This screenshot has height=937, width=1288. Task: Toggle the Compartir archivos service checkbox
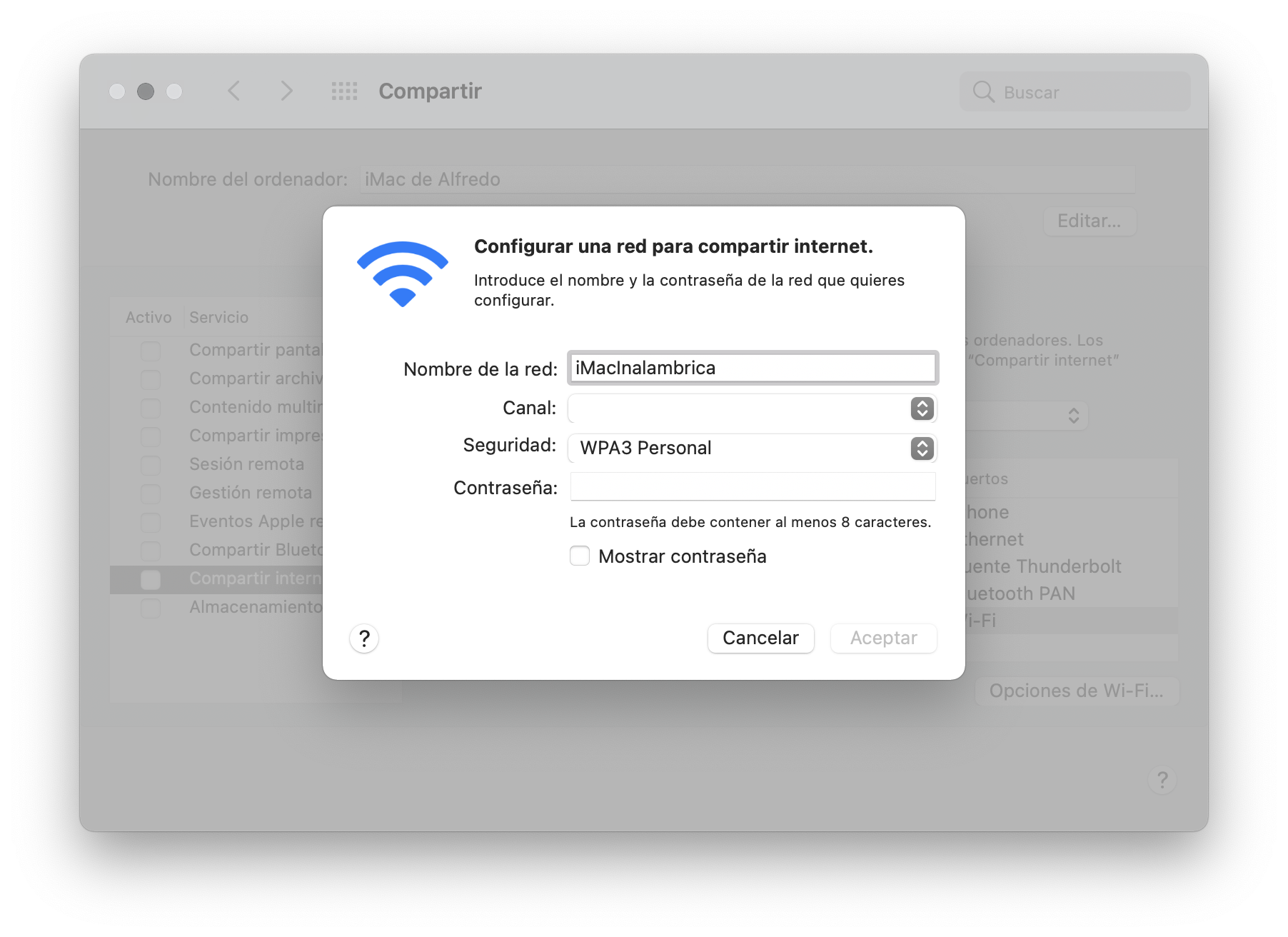151,379
